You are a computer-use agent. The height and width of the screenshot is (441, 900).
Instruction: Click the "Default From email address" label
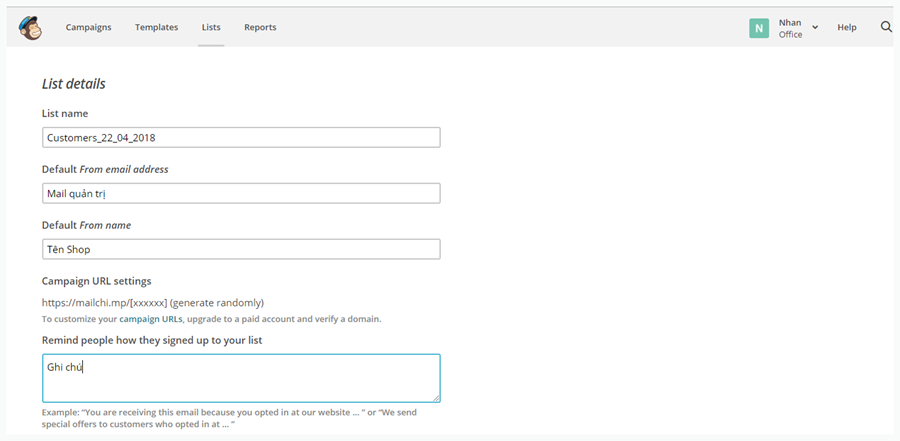tap(105, 169)
